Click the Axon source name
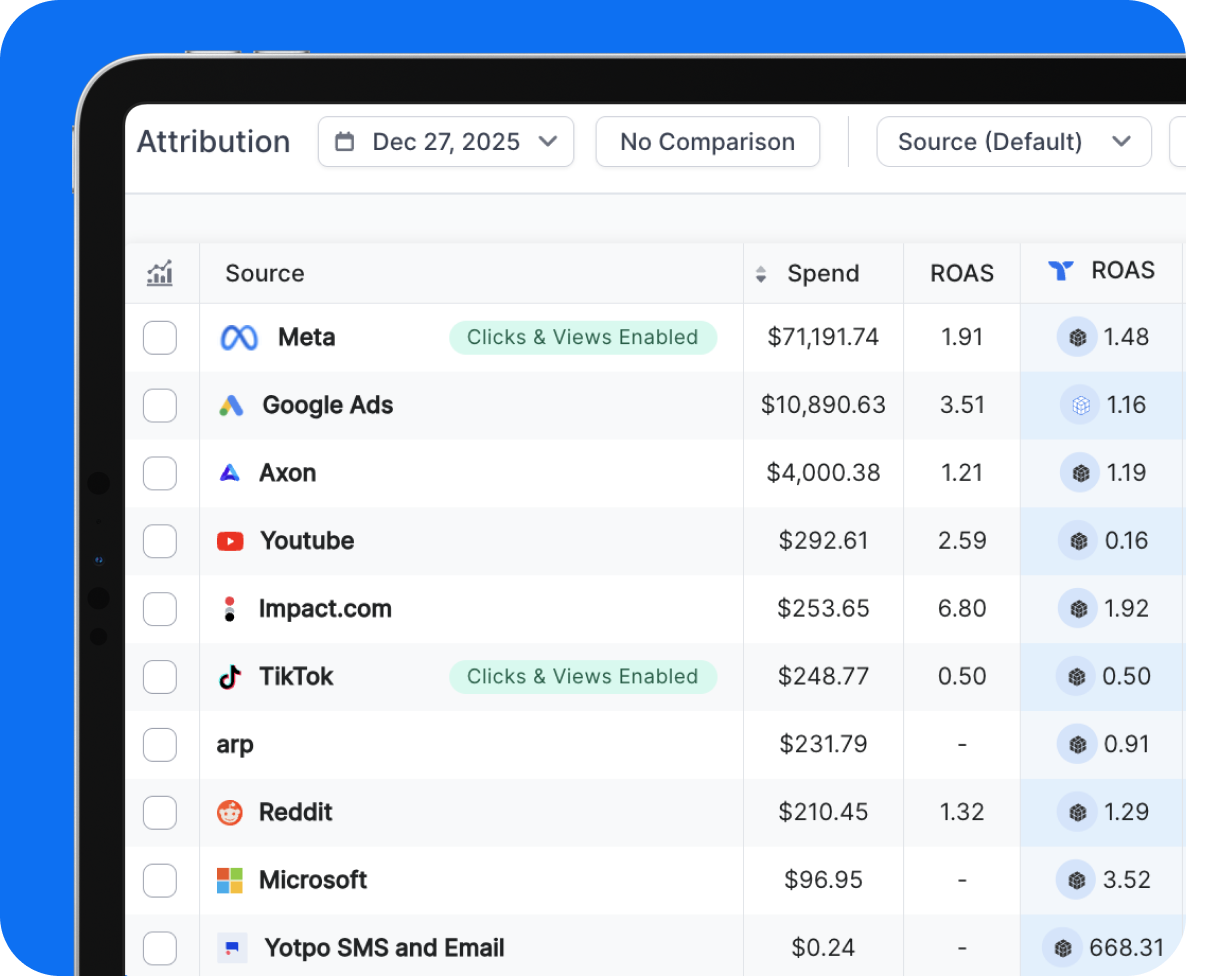 pos(288,473)
